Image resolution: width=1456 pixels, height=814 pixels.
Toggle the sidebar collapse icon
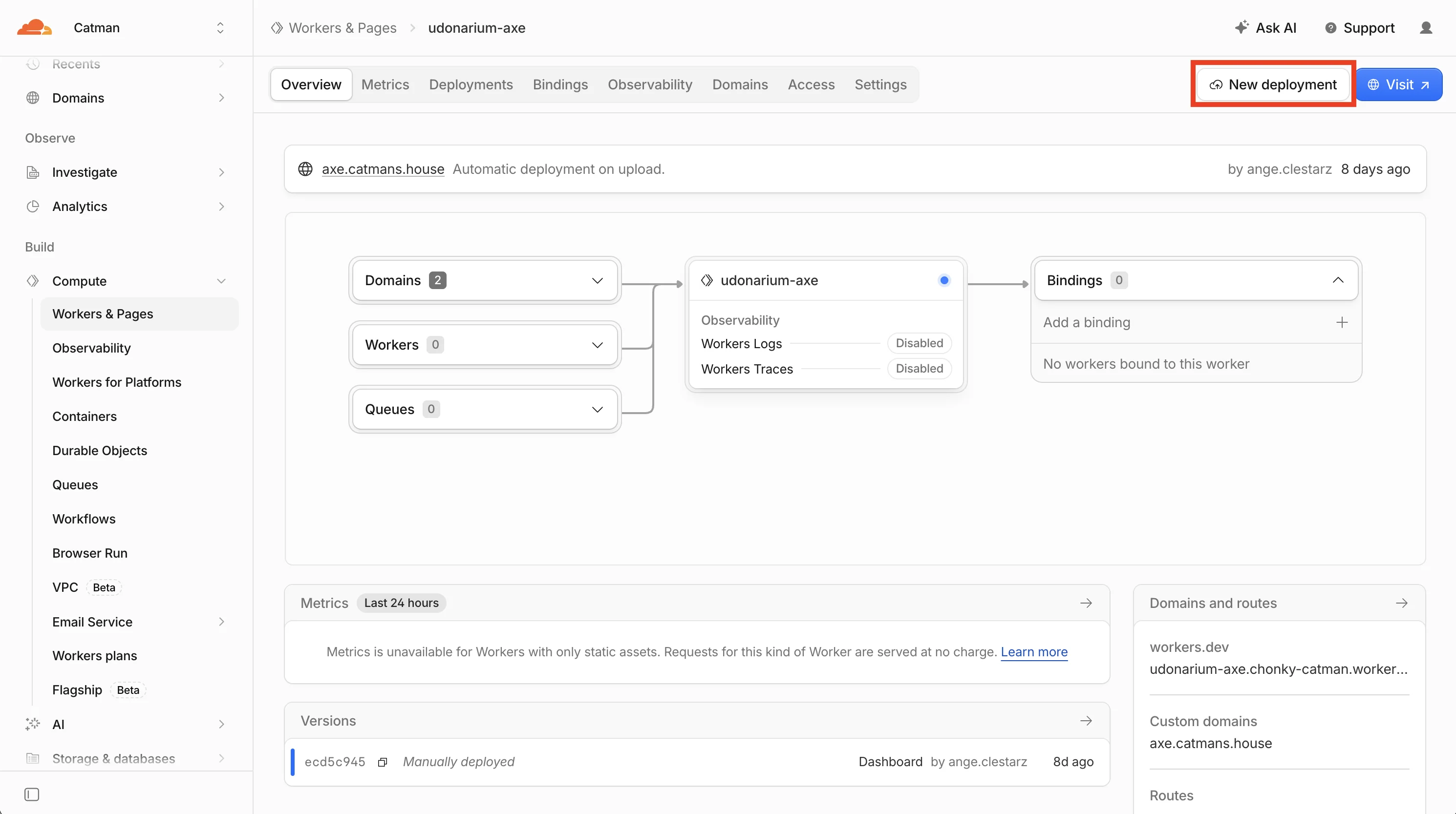click(32, 794)
